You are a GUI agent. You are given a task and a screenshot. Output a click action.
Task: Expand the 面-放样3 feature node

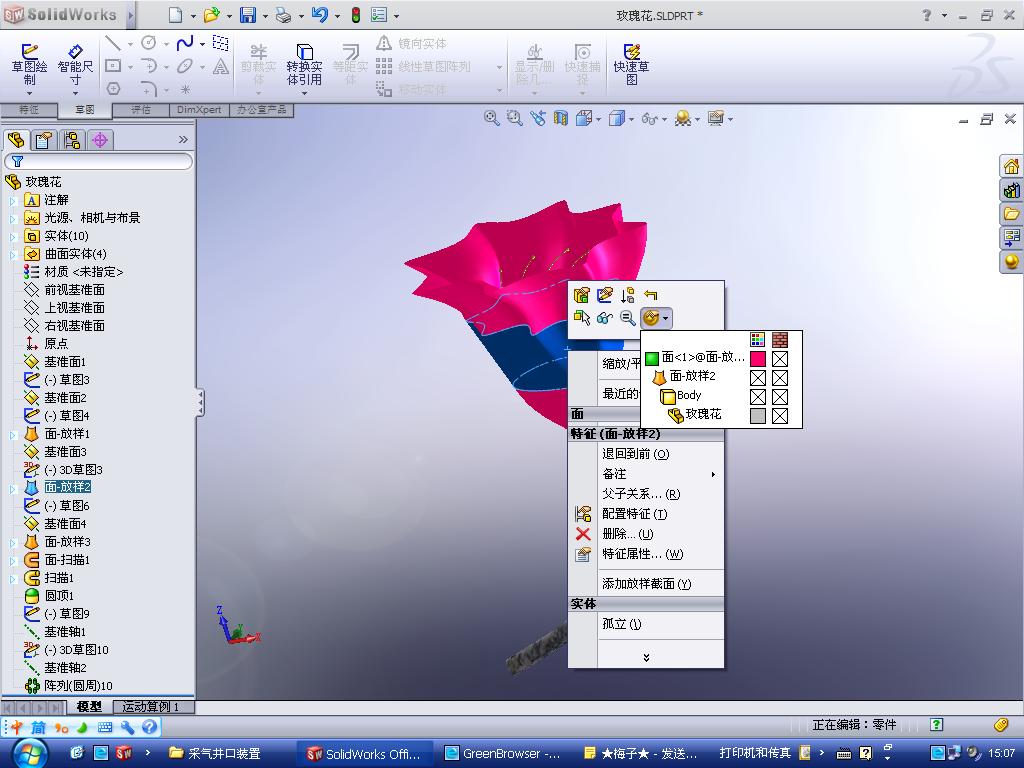pyautogui.click(x=12, y=542)
